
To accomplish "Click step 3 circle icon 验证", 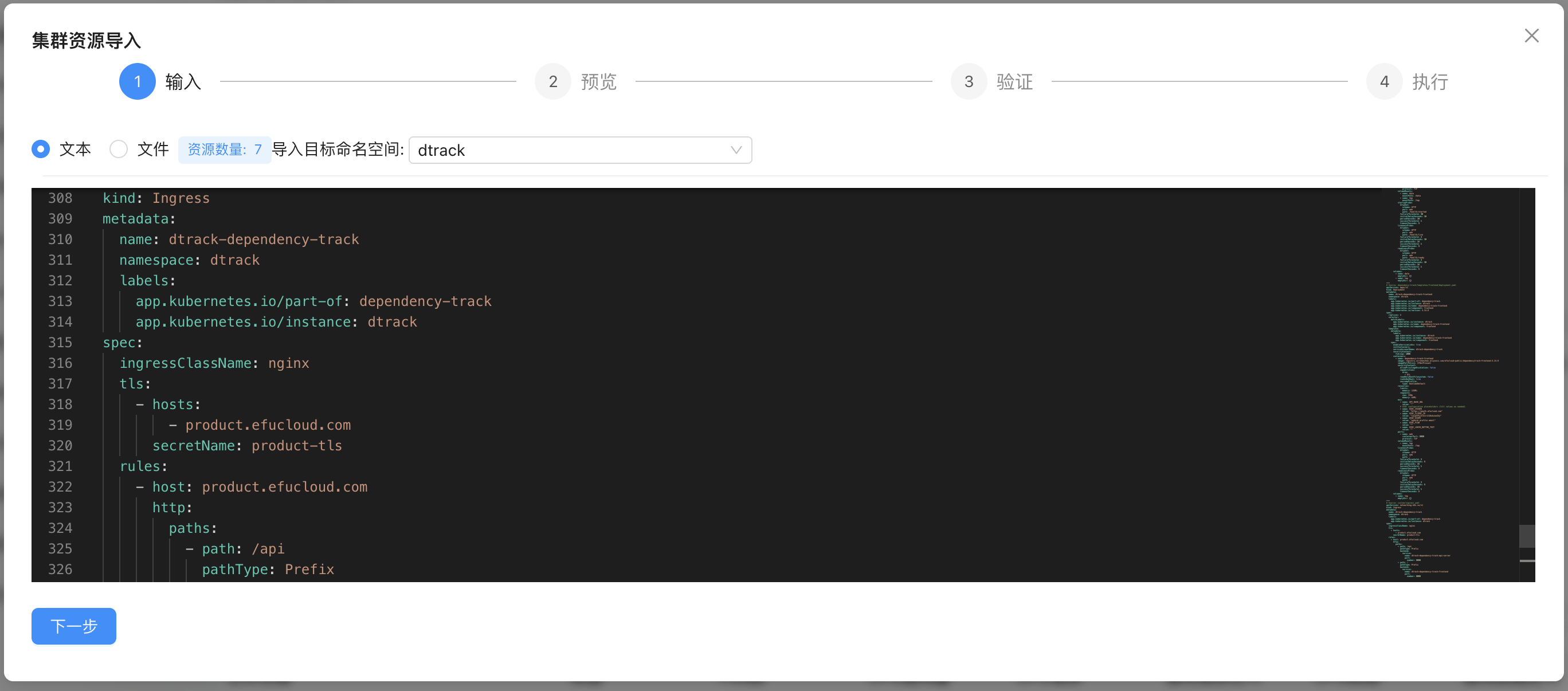I will (x=969, y=81).
